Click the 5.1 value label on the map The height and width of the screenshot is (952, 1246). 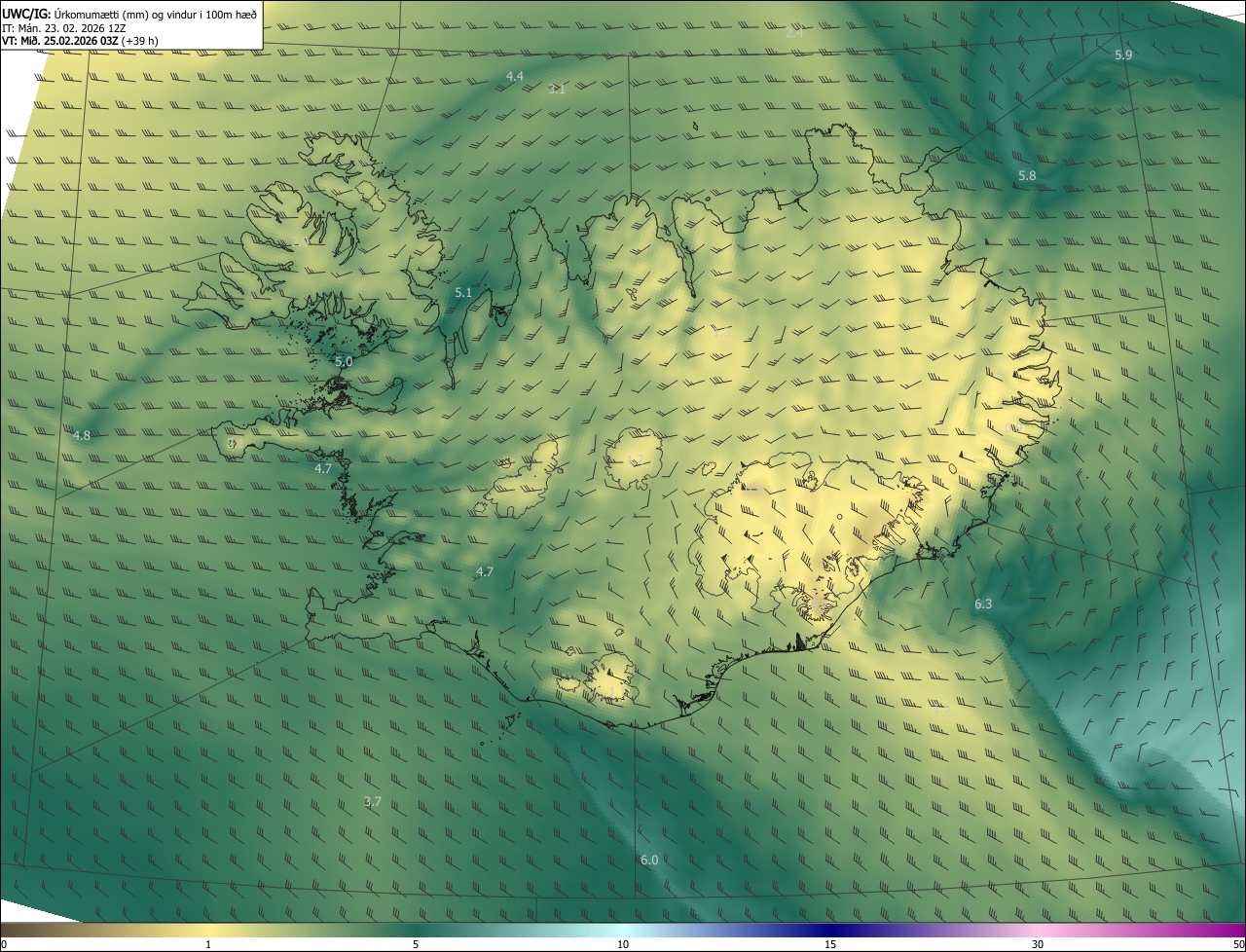click(x=463, y=292)
